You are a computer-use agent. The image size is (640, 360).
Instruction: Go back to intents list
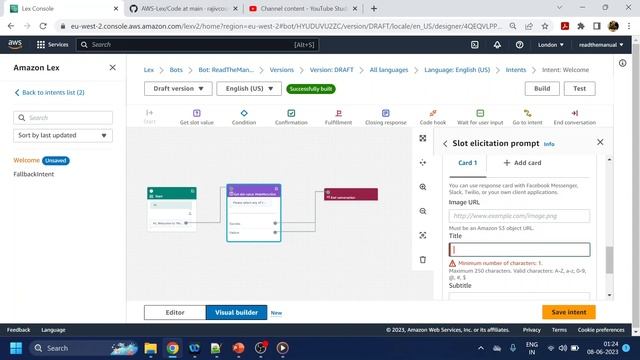[x=49, y=93]
